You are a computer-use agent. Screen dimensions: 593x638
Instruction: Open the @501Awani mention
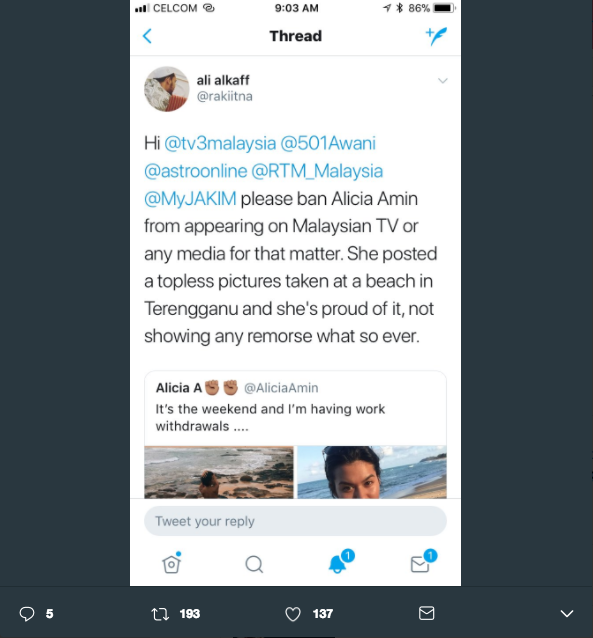tap(328, 143)
